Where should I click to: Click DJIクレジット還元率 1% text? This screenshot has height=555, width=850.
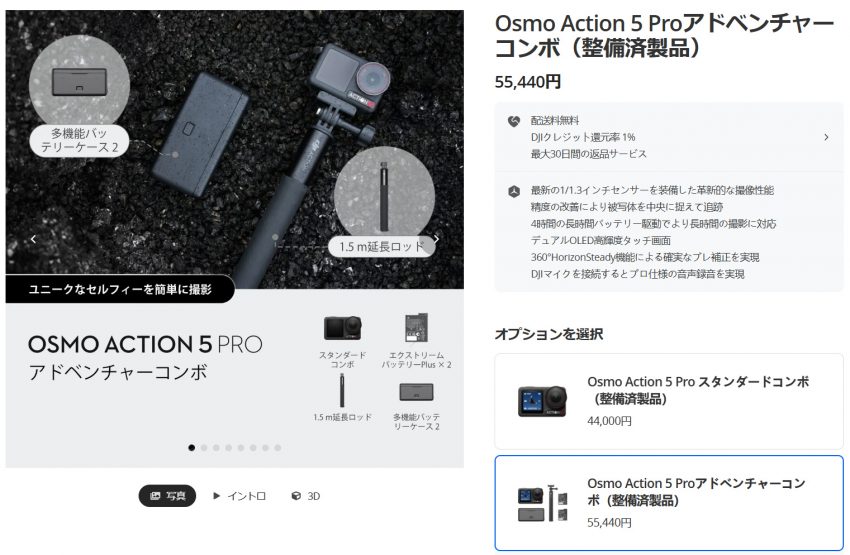coord(583,137)
